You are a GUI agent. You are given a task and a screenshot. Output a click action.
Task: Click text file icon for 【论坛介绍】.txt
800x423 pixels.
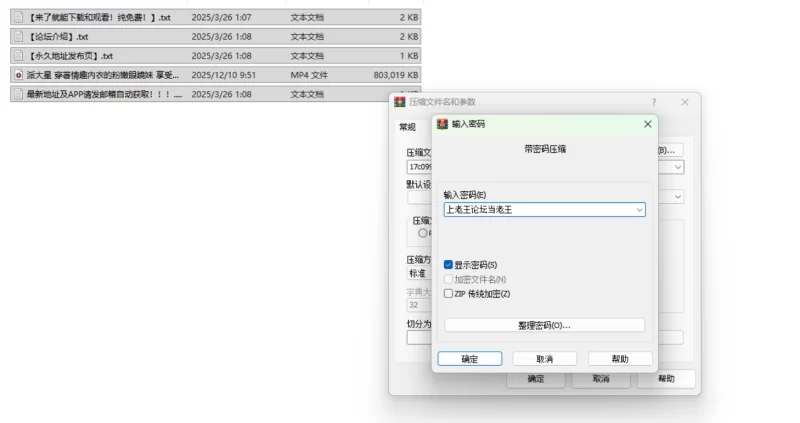pos(18,37)
